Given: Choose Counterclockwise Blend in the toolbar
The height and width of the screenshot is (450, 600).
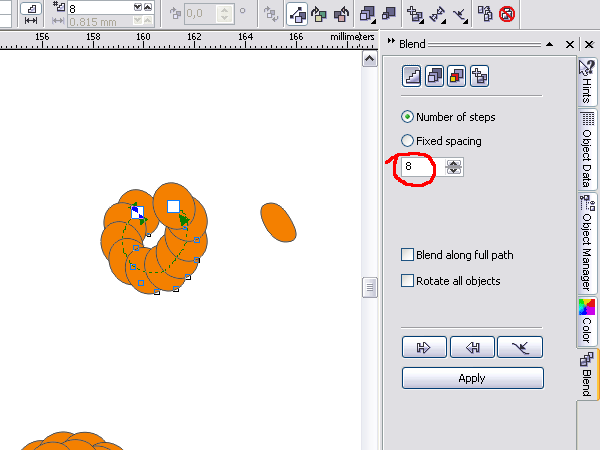Looking at the screenshot, I should coord(341,15).
